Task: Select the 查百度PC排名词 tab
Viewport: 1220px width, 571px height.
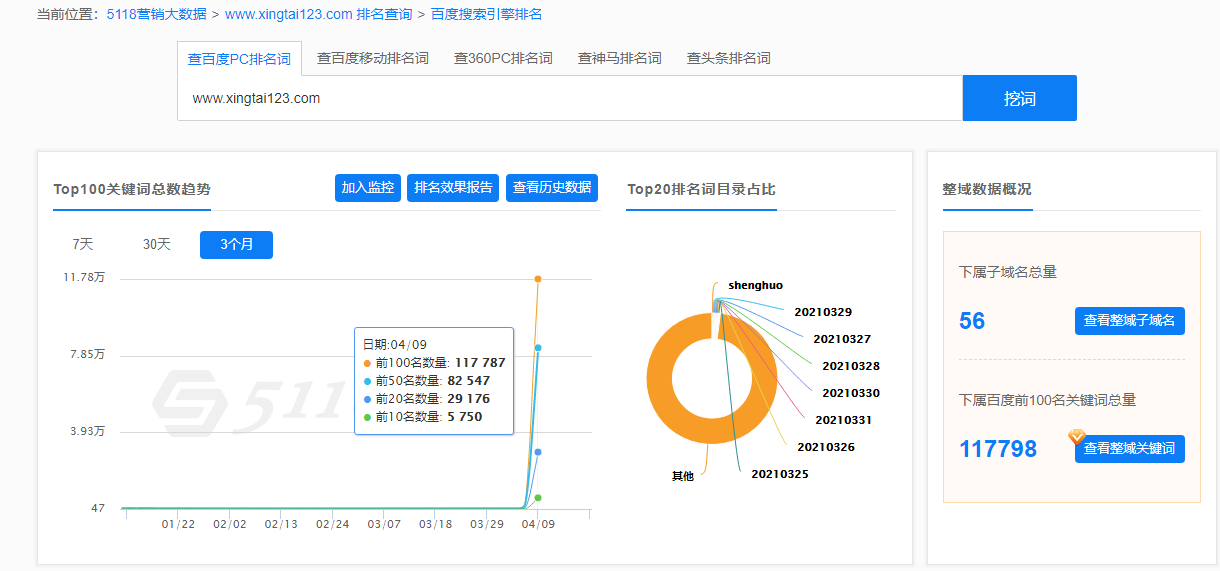Action: point(239,59)
